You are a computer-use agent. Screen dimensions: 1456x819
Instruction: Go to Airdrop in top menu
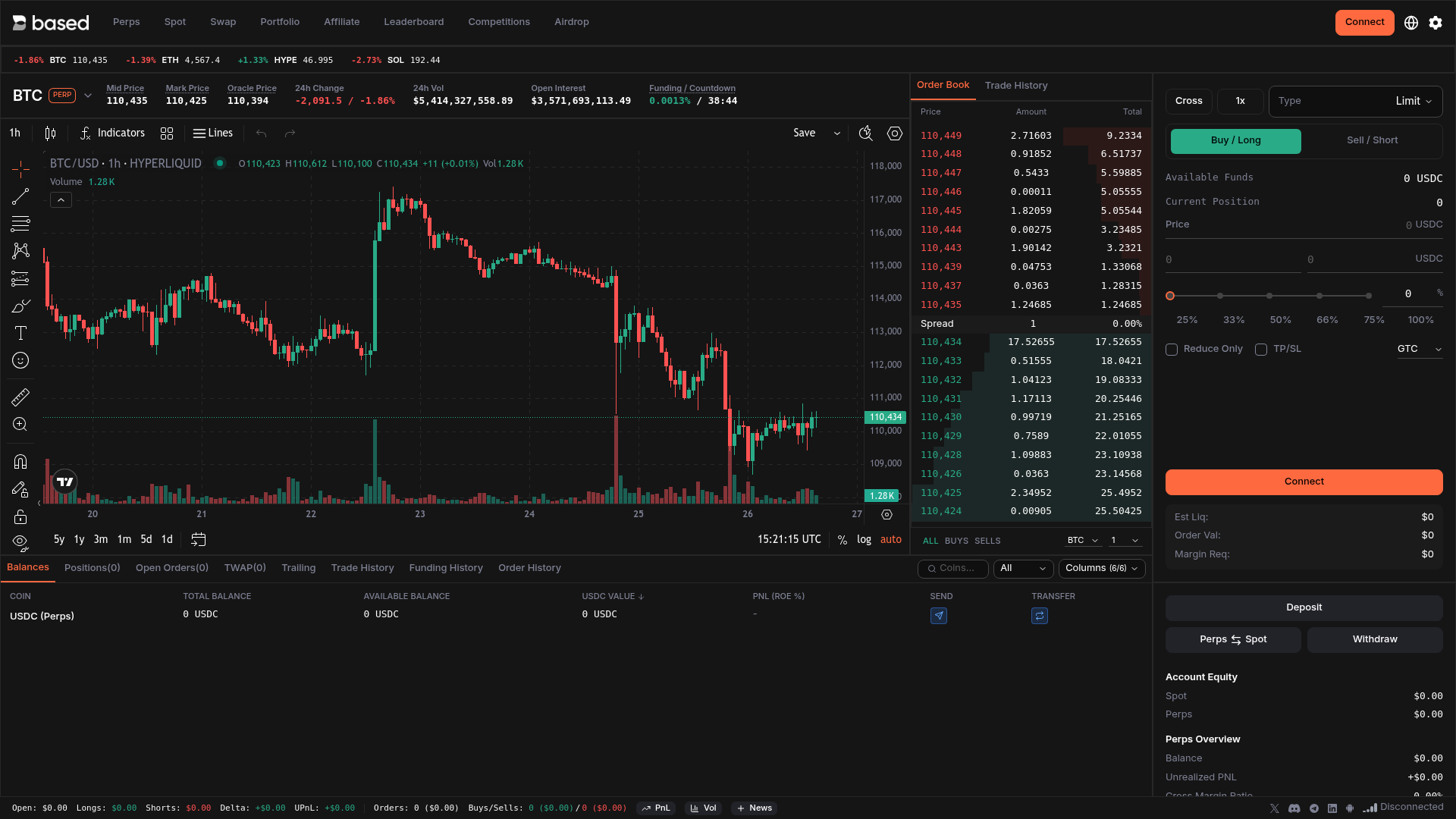click(x=572, y=22)
